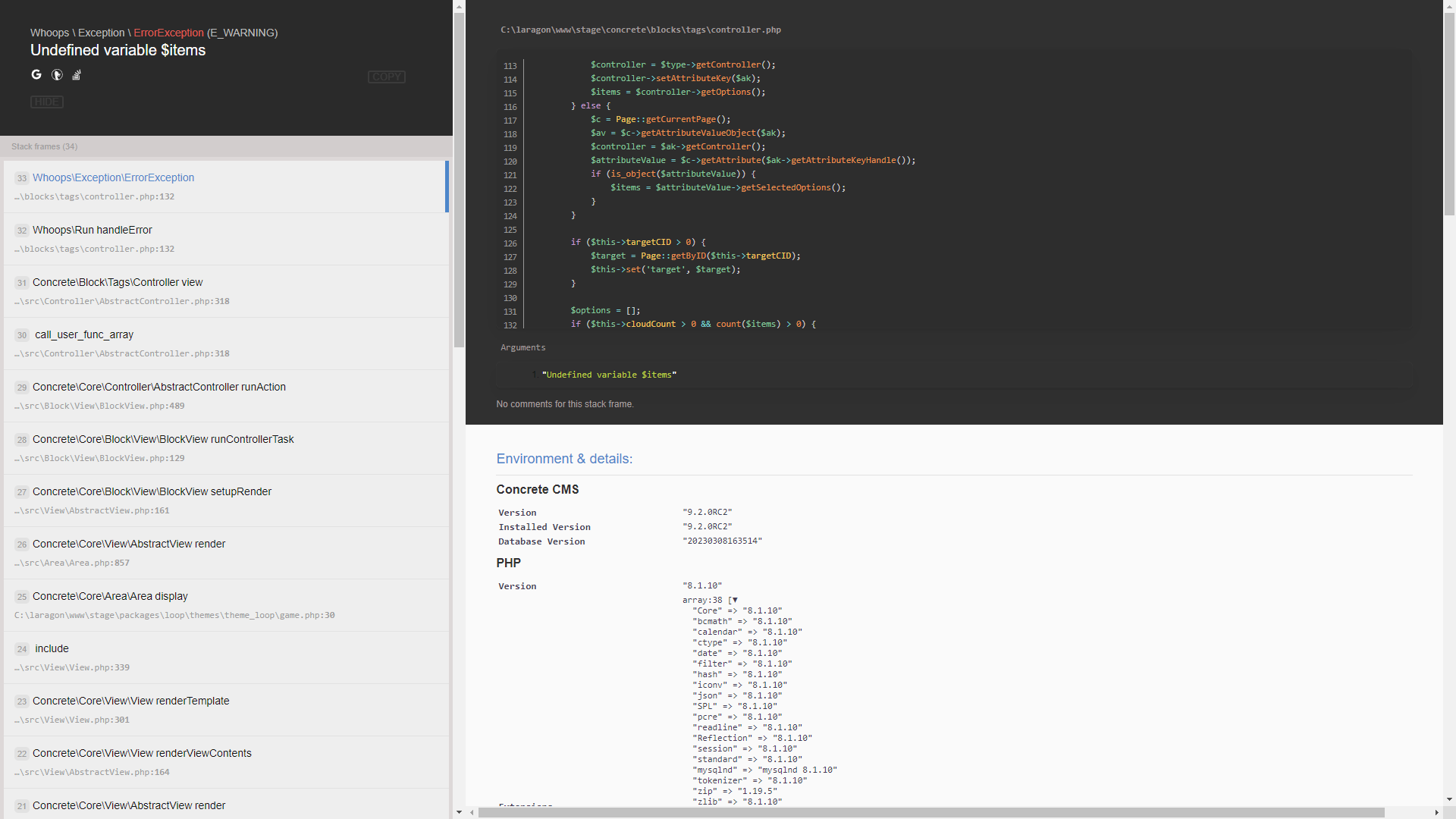Select frame 30 call_user_func_array
The height and width of the screenshot is (819, 1456).
(x=84, y=334)
